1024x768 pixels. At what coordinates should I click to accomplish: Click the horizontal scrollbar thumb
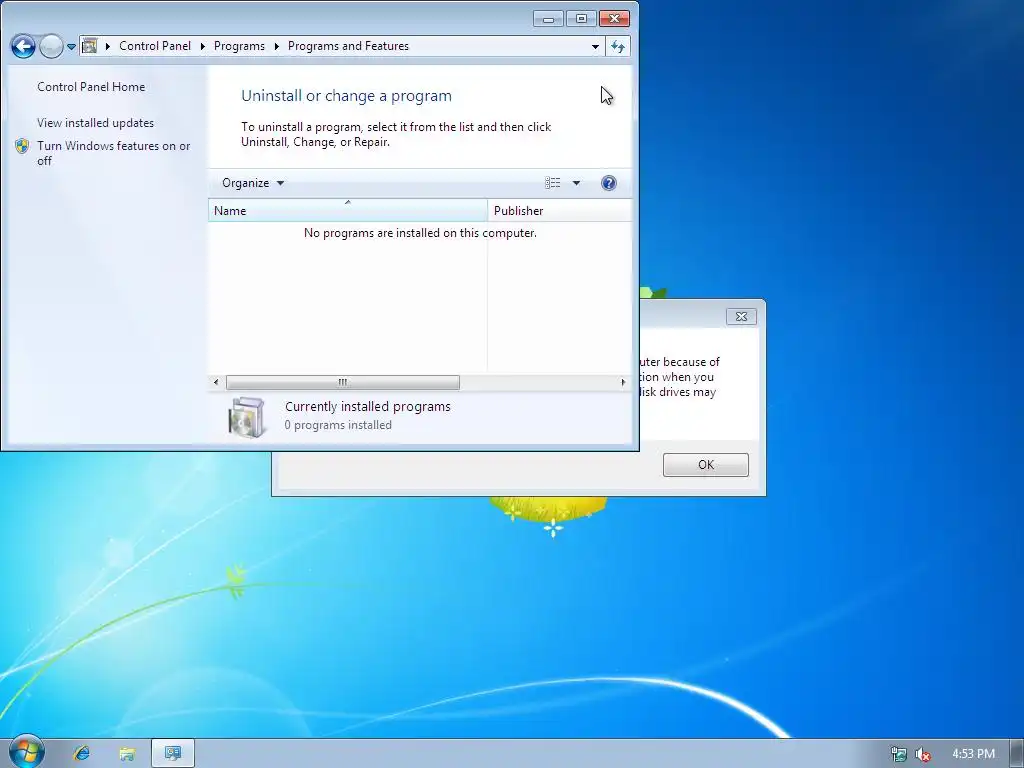coord(343,382)
